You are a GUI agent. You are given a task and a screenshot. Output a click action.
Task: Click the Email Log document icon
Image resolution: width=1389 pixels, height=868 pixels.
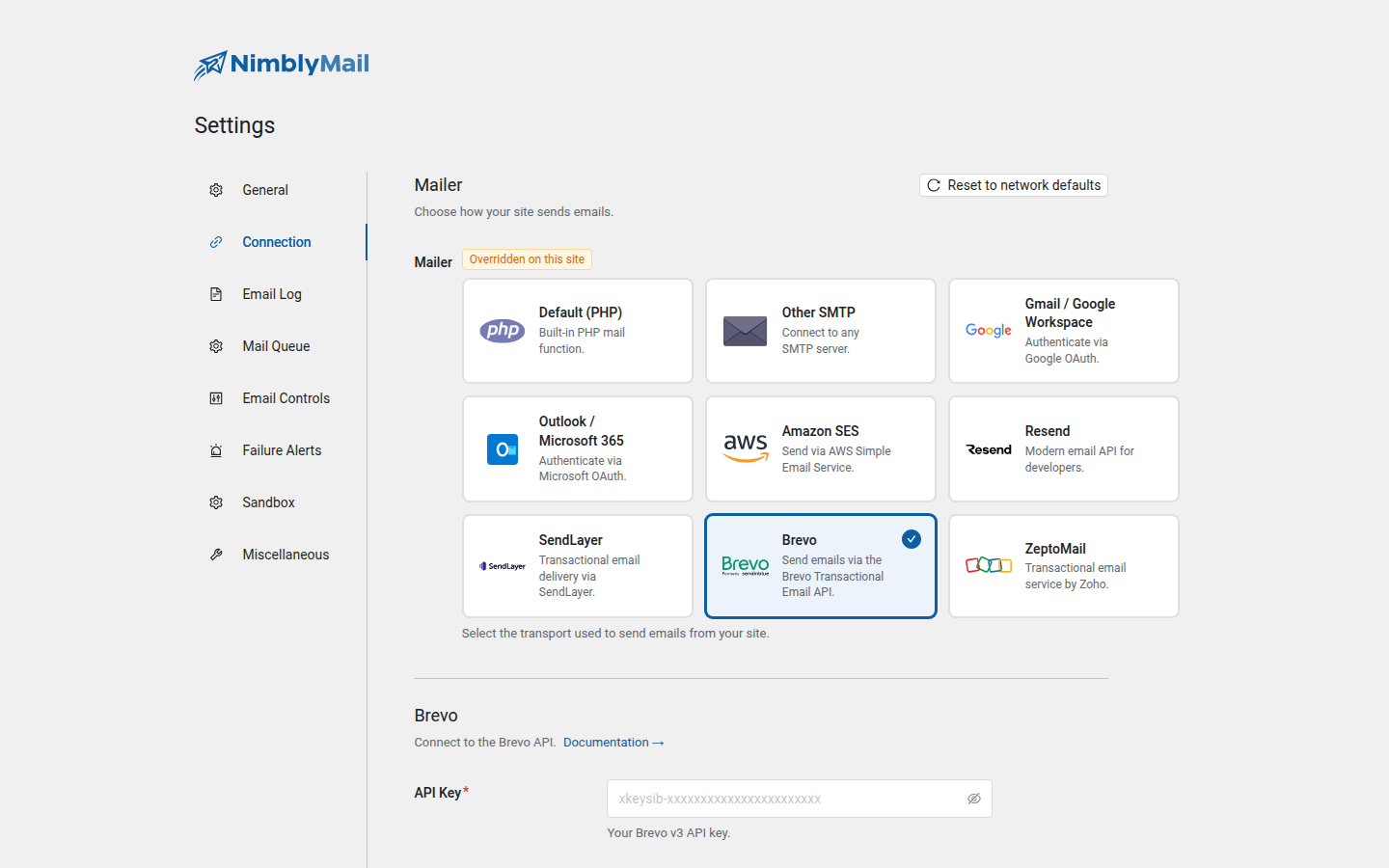tap(216, 294)
